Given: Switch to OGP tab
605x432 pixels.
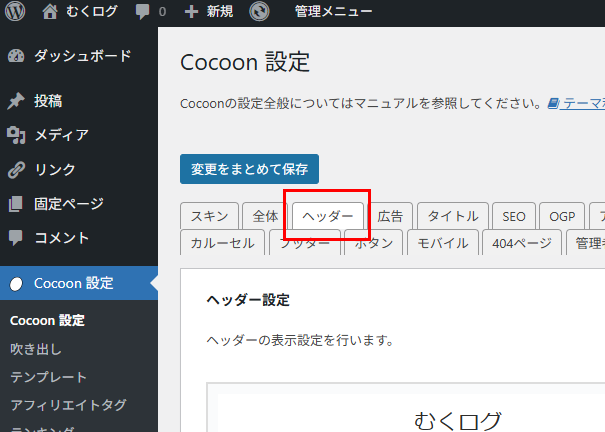Looking at the screenshot, I should point(562,216).
